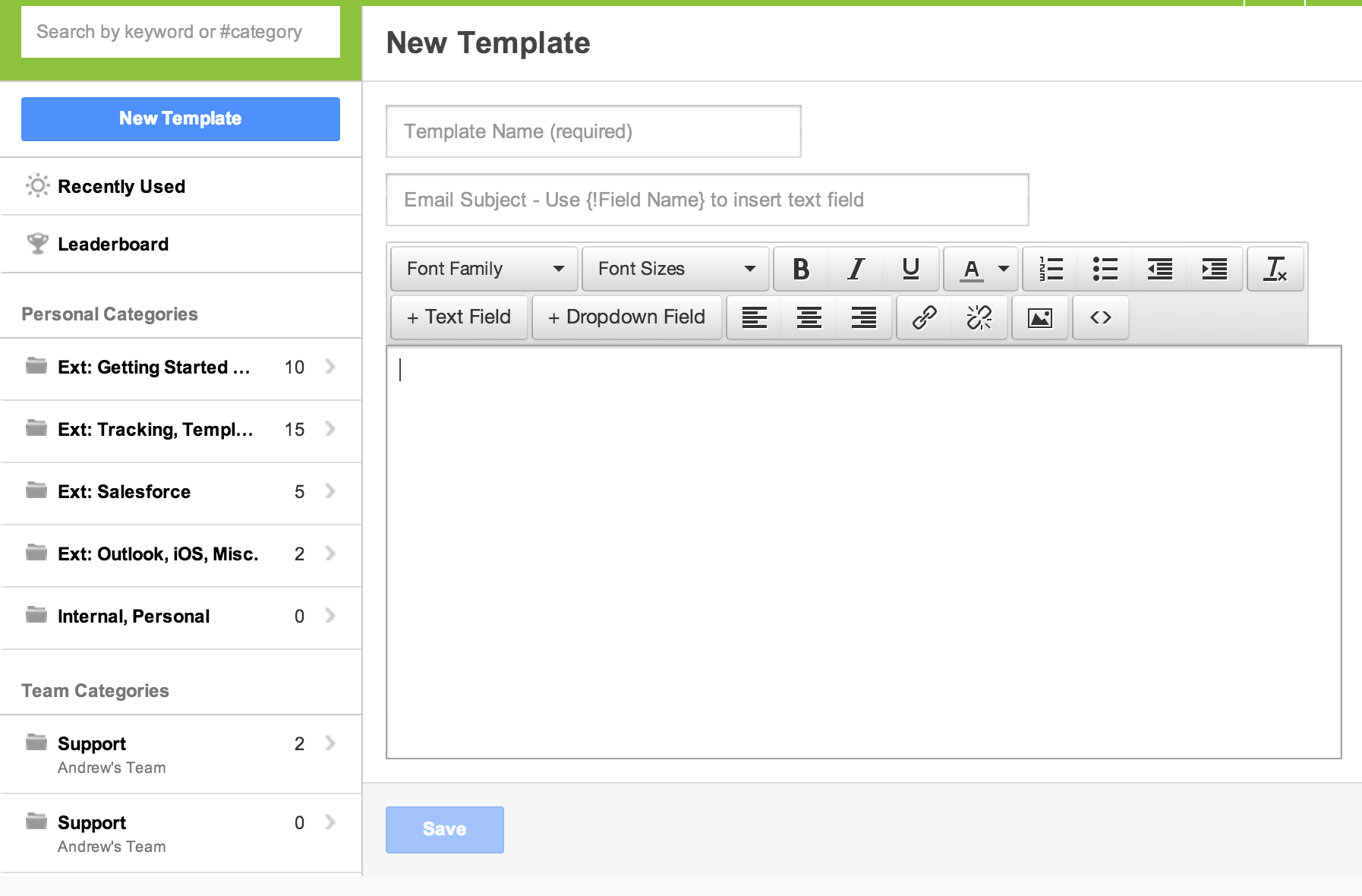The image size is (1362, 896).
Task: Toggle underline formatting
Action: (x=911, y=269)
